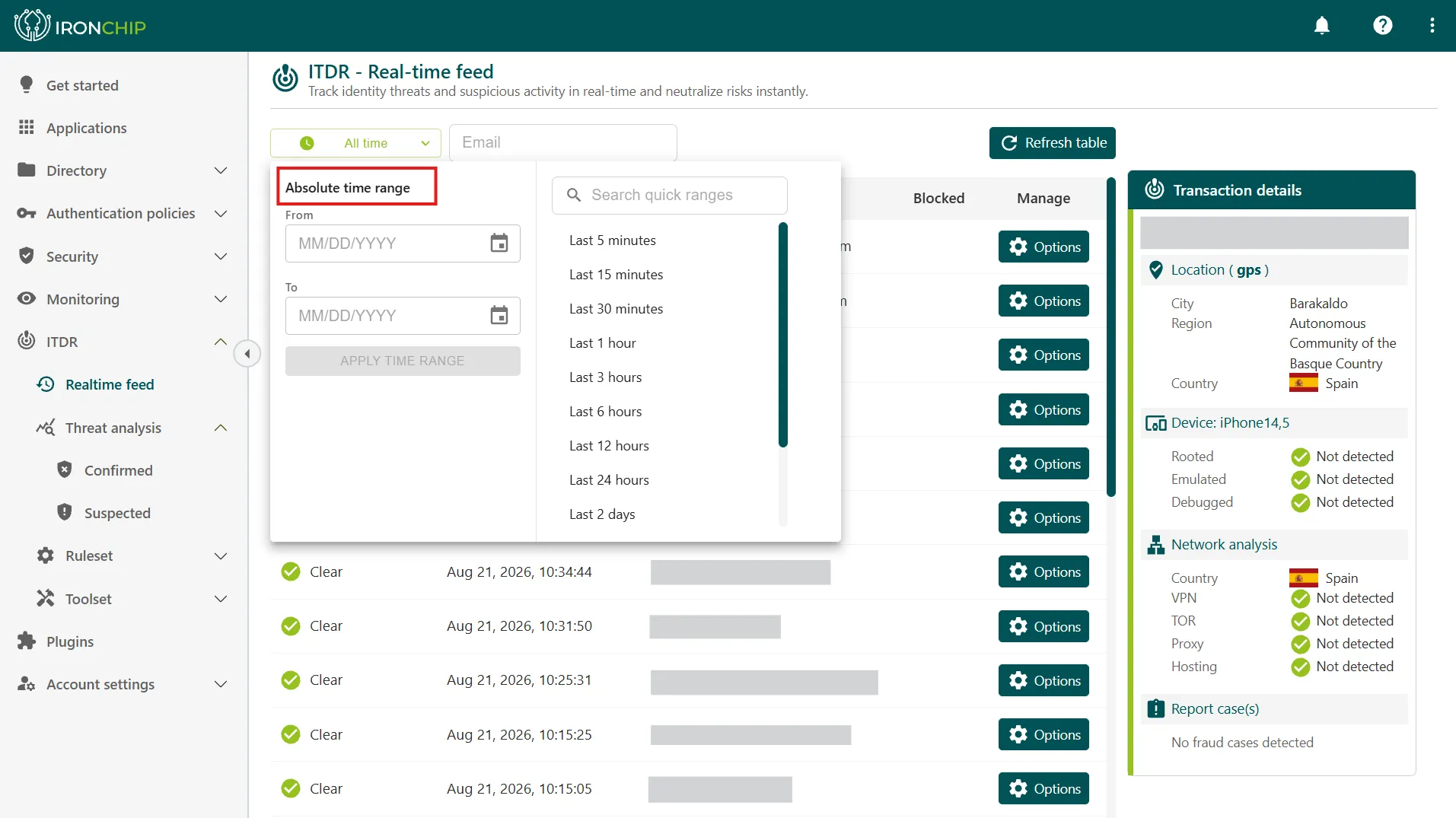Click the ITDR radar icon in sidebar
This screenshot has width=1456, height=818.
coord(27,341)
